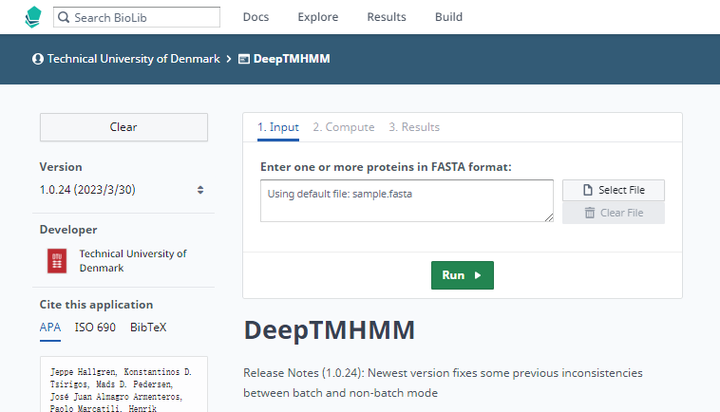The width and height of the screenshot is (720, 412).
Task: Switch to the 2. Compute tab
Action: (343, 127)
